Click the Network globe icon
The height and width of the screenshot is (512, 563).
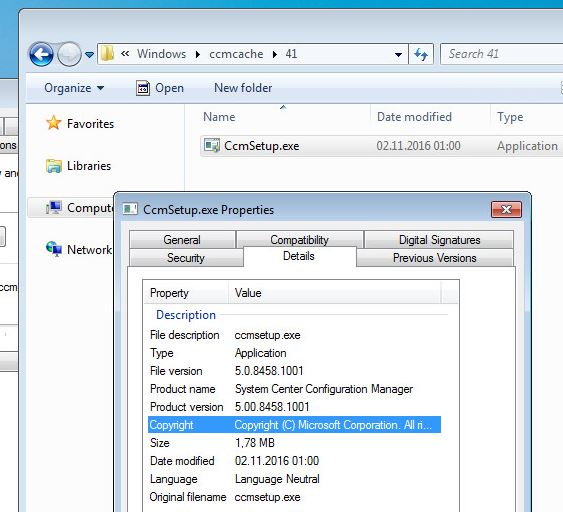tap(54, 249)
